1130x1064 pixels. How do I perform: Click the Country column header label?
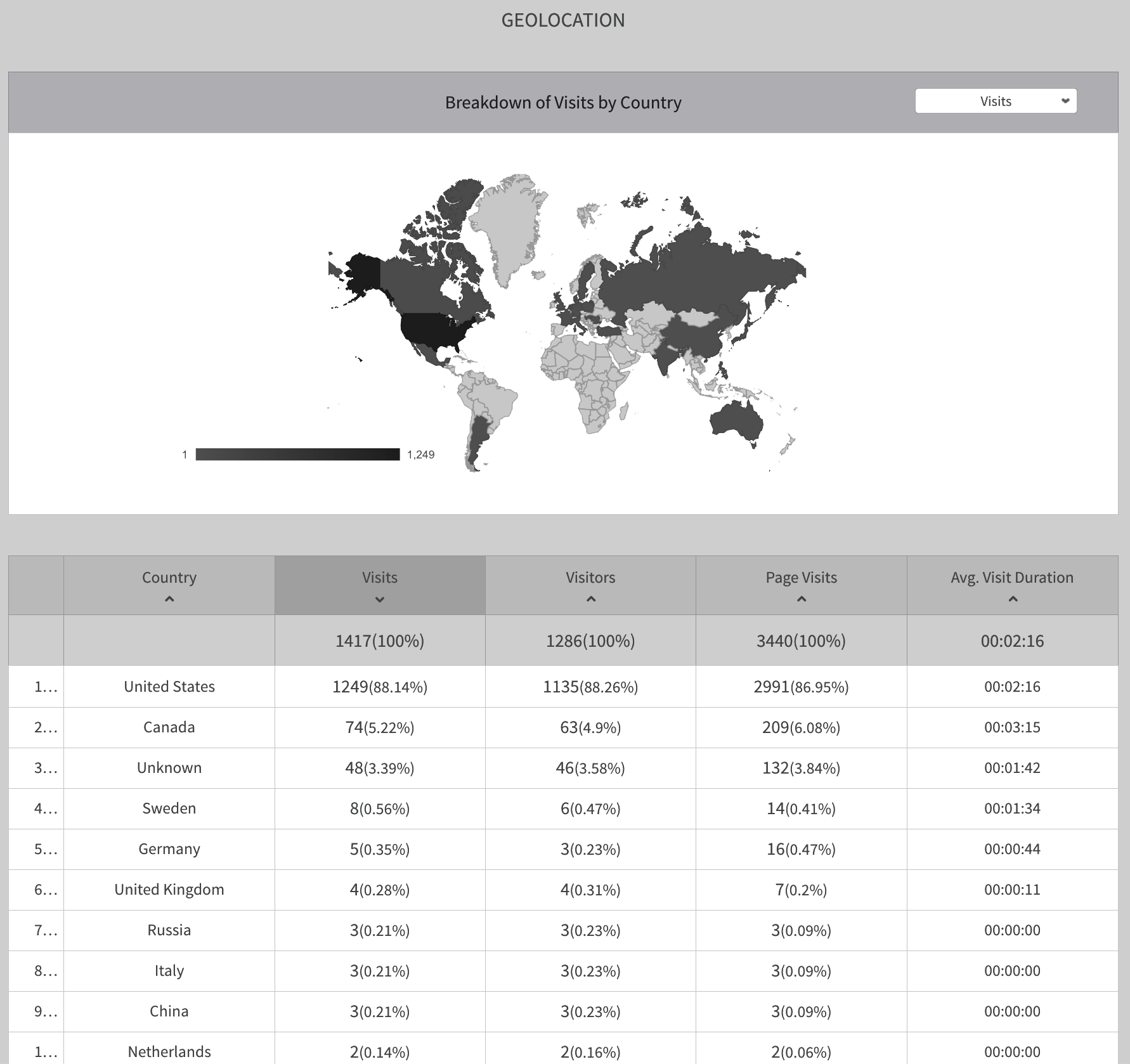click(x=169, y=578)
